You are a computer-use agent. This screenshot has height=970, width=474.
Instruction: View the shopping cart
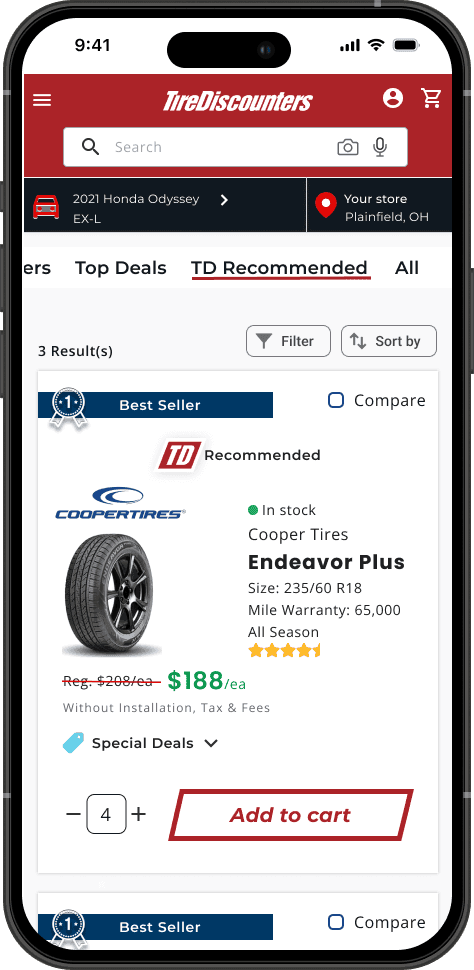431,98
